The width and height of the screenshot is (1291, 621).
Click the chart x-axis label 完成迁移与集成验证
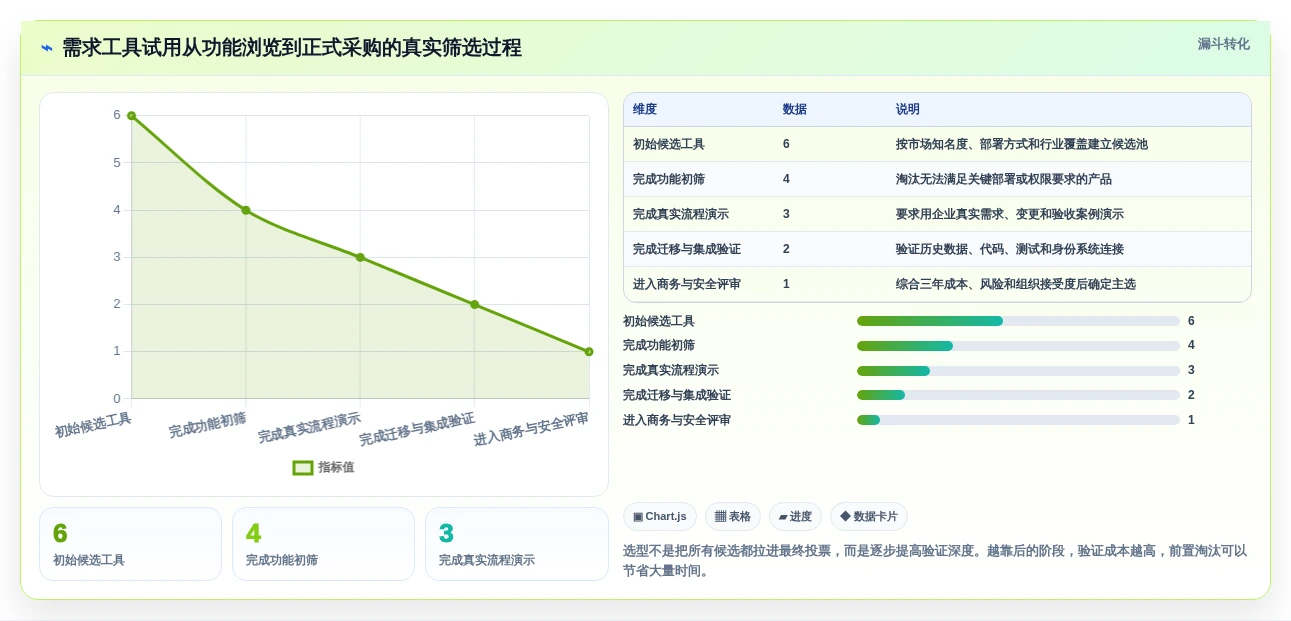click(417, 429)
